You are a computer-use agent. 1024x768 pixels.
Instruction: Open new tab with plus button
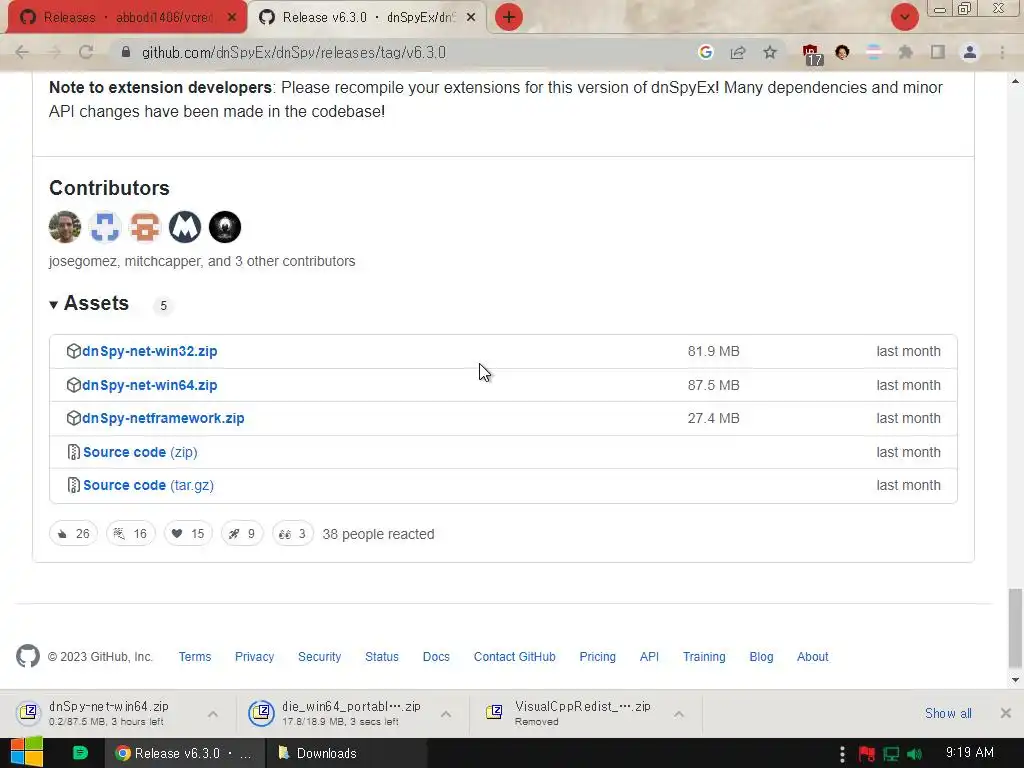point(509,17)
